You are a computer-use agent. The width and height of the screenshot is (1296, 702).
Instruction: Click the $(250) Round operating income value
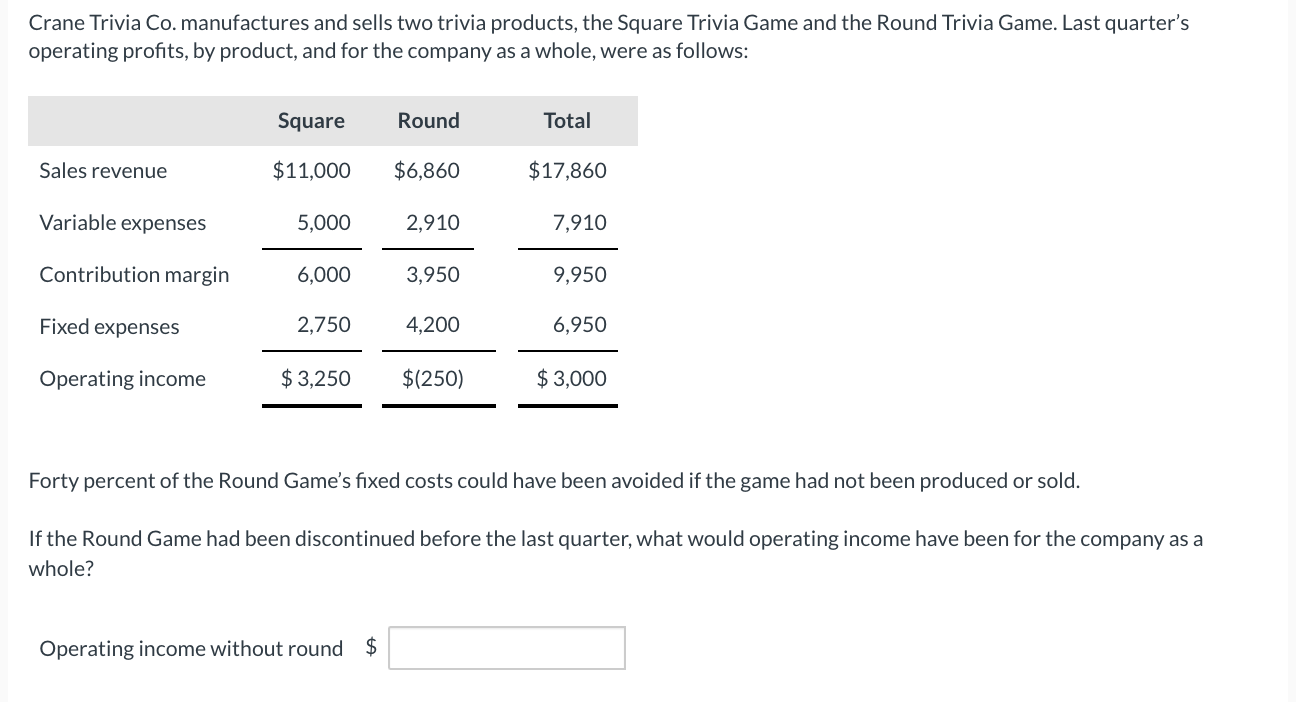coord(432,379)
